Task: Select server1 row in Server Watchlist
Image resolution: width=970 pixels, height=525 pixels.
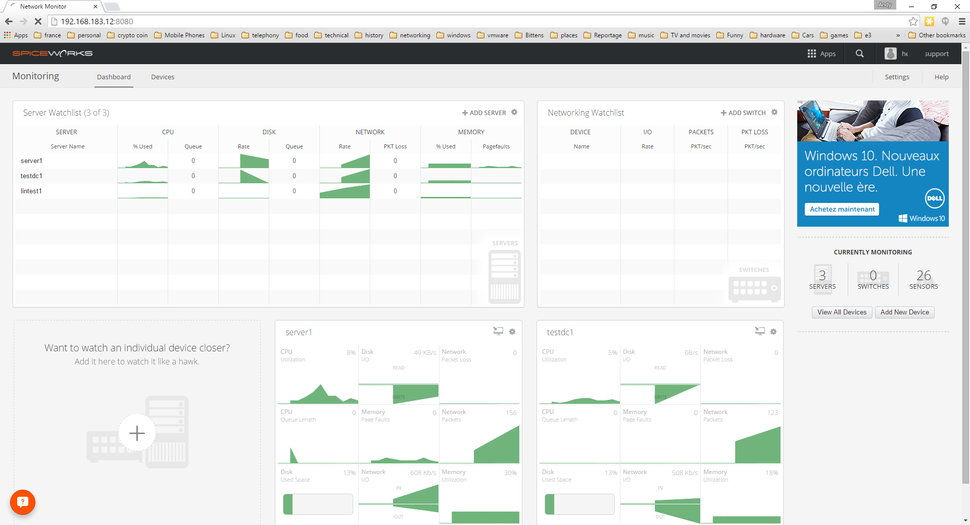Action: [268, 161]
